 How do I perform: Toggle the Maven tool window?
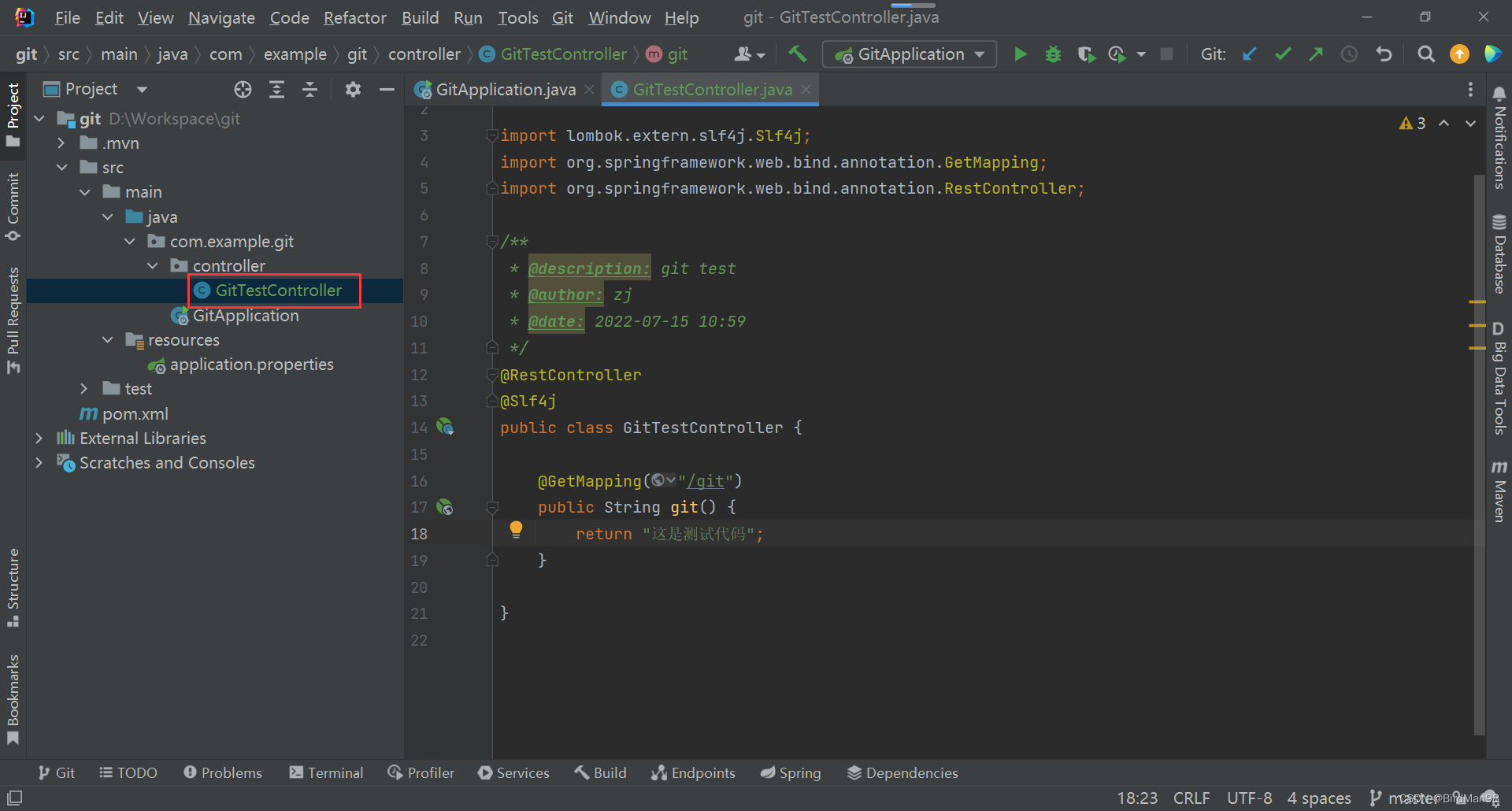pos(1499,491)
